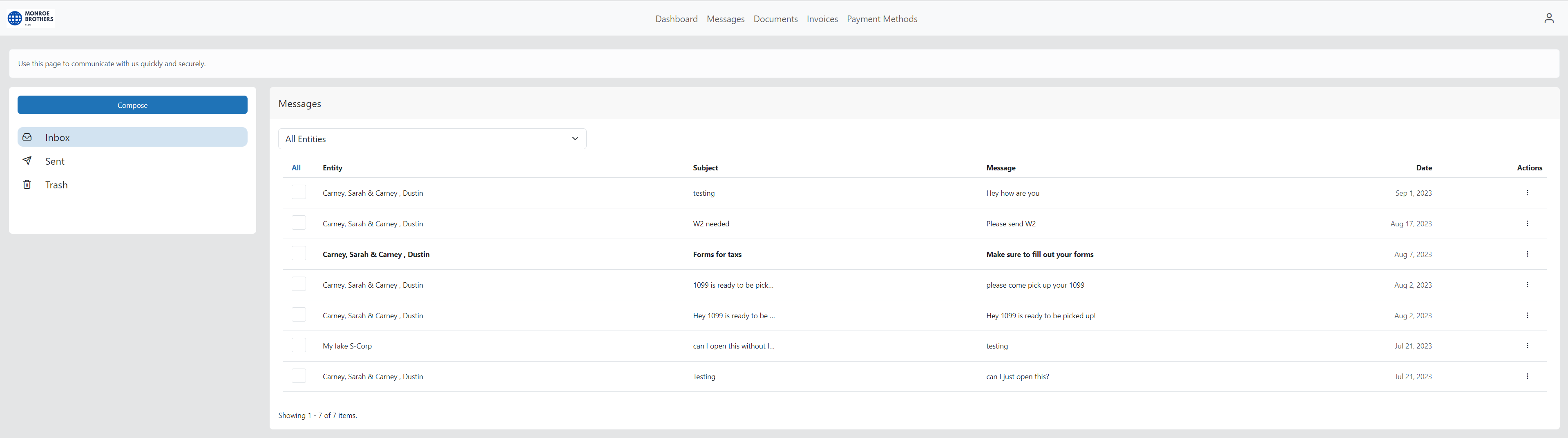
Task: Switch to the Documents page
Action: [775, 19]
